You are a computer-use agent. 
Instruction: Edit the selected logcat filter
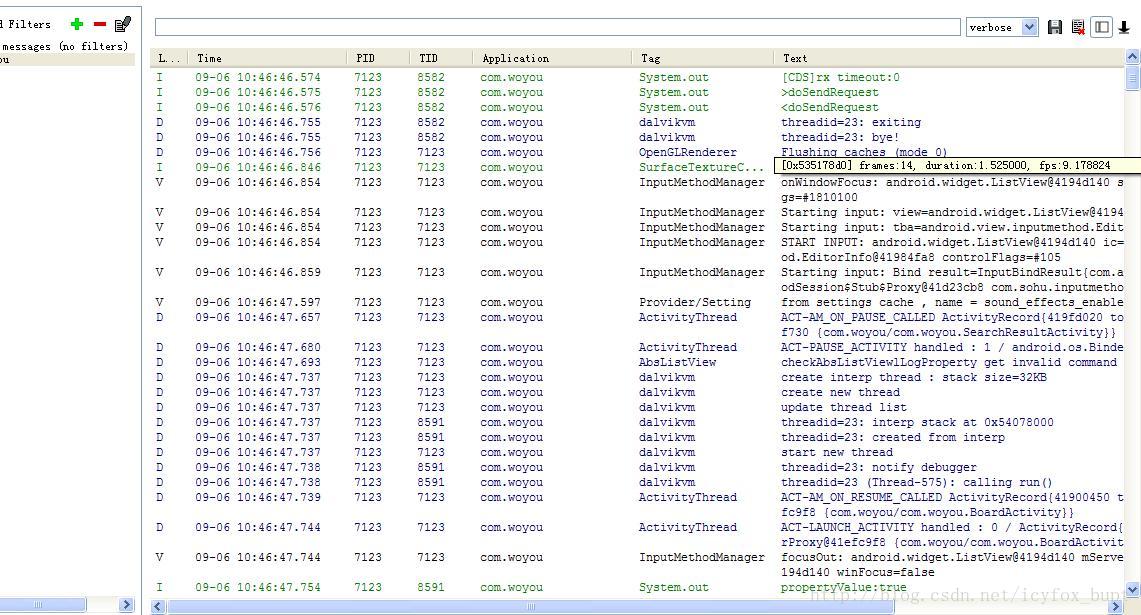pos(123,24)
